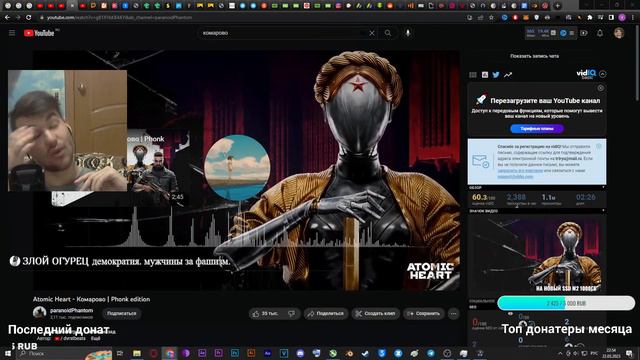Save the video with Сохранить
The width and height of the screenshot is (640, 360).
(x=423, y=313)
